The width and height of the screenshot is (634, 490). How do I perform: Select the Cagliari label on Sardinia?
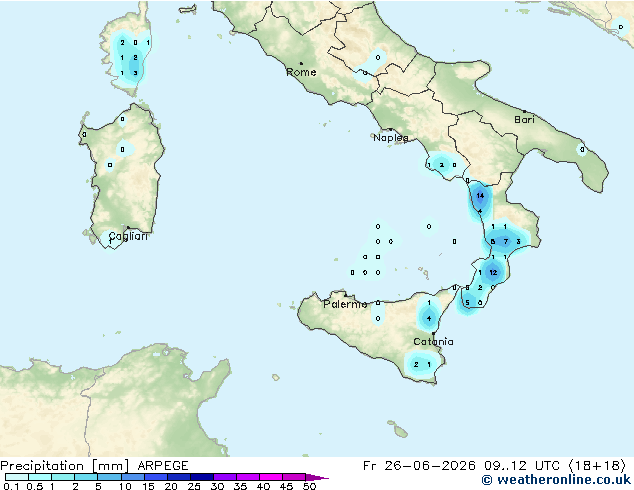pyautogui.click(x=128, y=236)
